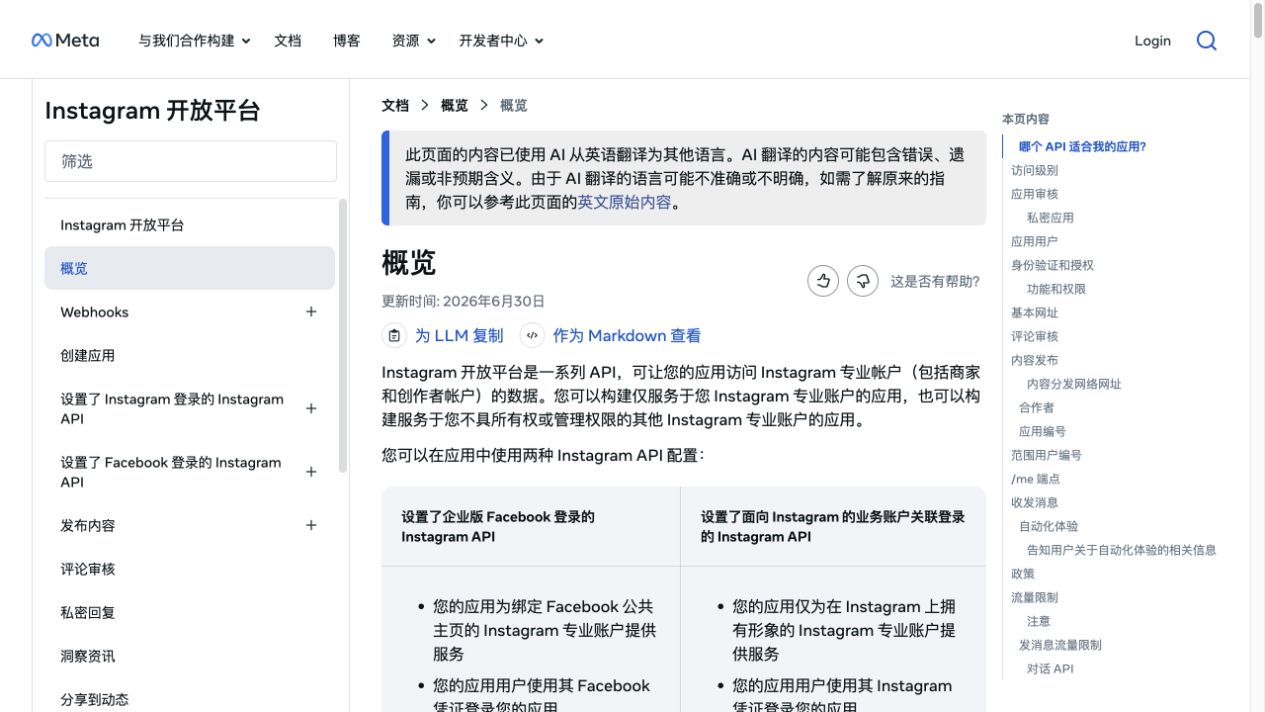Click the sidebar navigation scrollbar
Viewport: 1265px width, 712px height.
click(x=343, y=336)
